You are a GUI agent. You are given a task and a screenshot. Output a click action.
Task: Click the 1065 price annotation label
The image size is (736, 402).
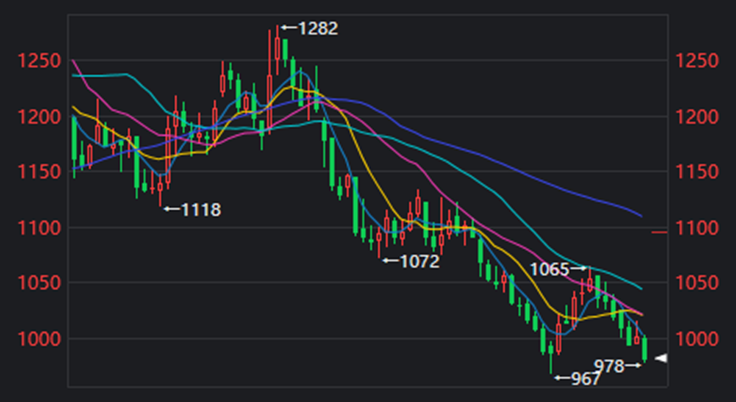[x=549, y=269]
